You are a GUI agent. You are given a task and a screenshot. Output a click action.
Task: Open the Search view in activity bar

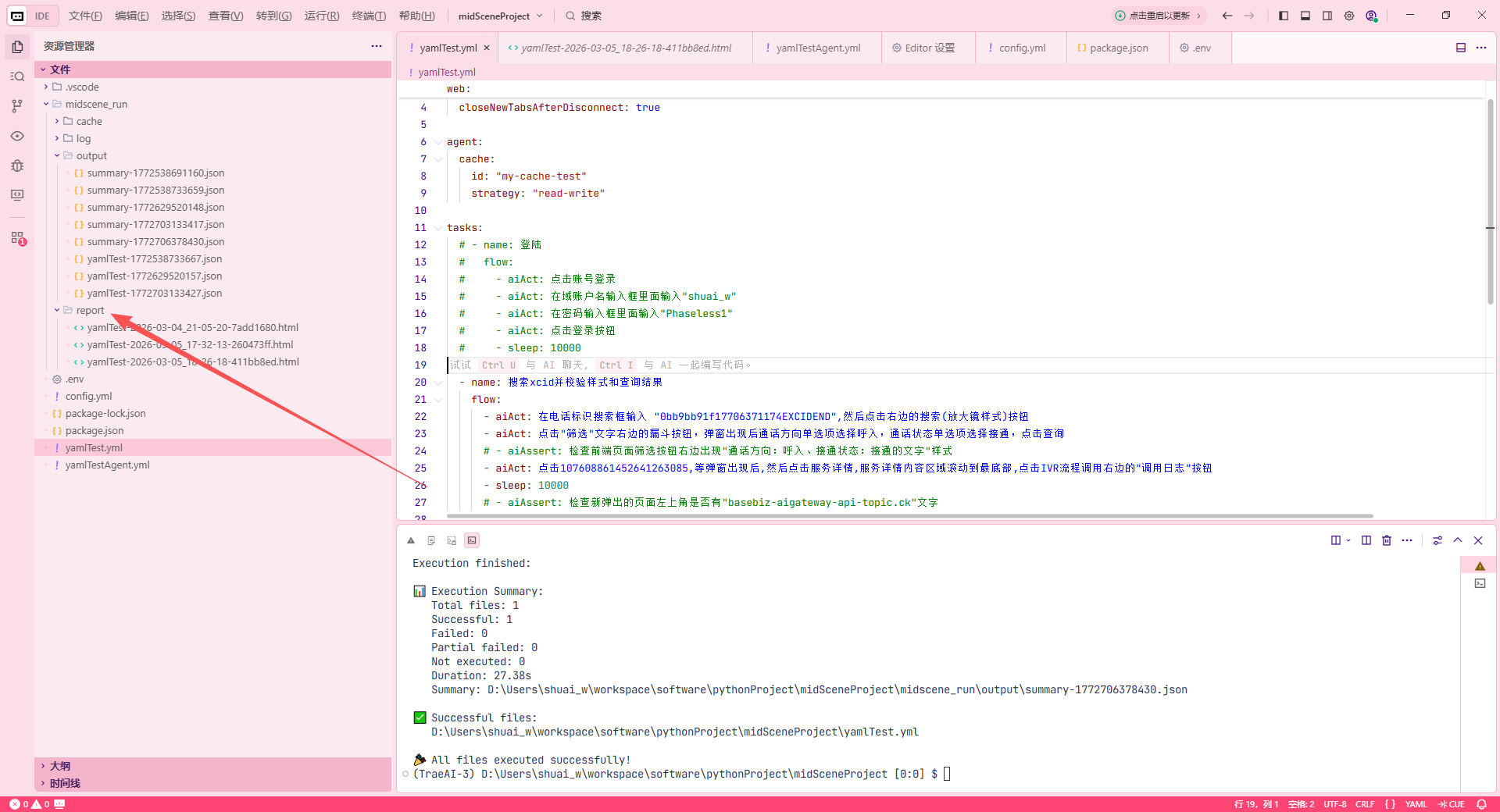point(17,77)
